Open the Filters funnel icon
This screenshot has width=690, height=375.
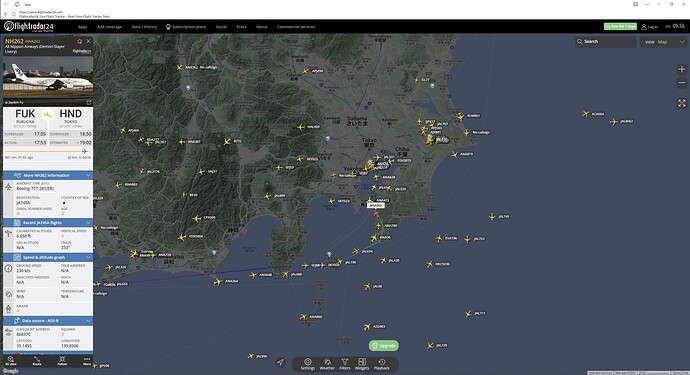tap(345, 364)
